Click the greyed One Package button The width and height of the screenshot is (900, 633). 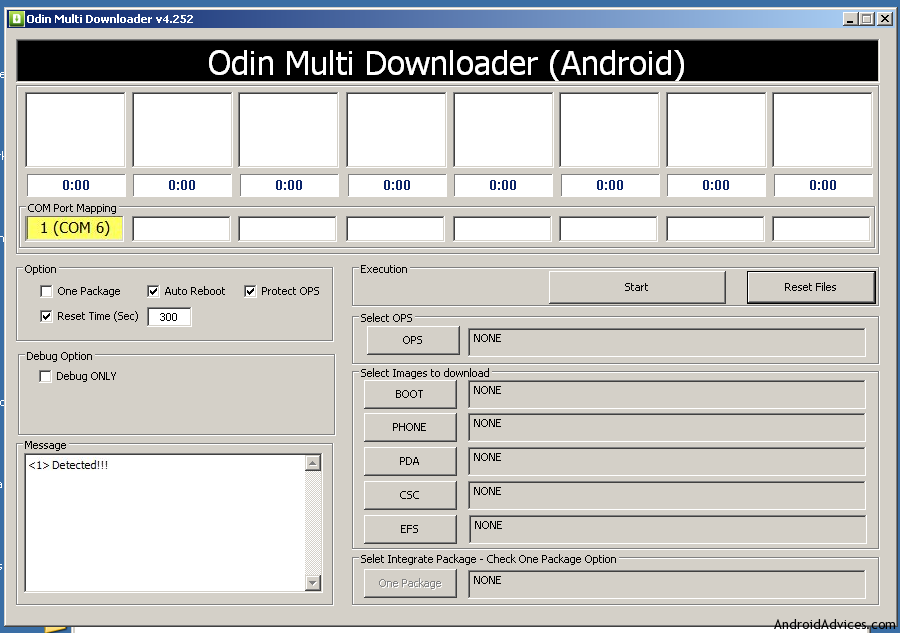410,583
